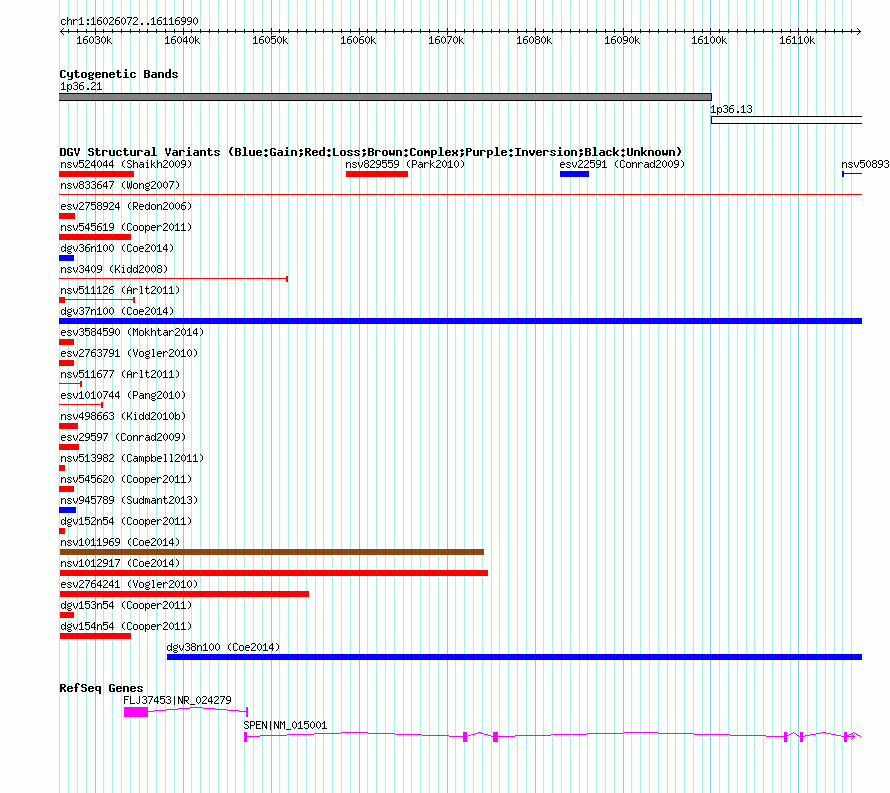Select the 1p36.13 cytogenetic band label

pos(731,109)
